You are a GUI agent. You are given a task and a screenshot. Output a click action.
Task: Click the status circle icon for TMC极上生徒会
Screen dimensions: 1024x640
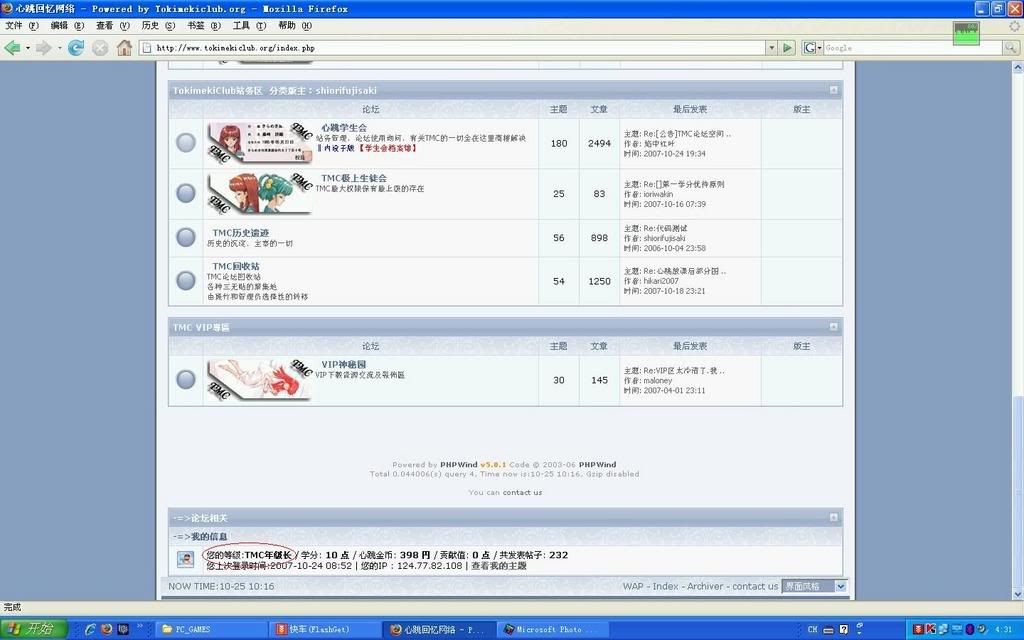pyautogui.click(x=185, y=193)
